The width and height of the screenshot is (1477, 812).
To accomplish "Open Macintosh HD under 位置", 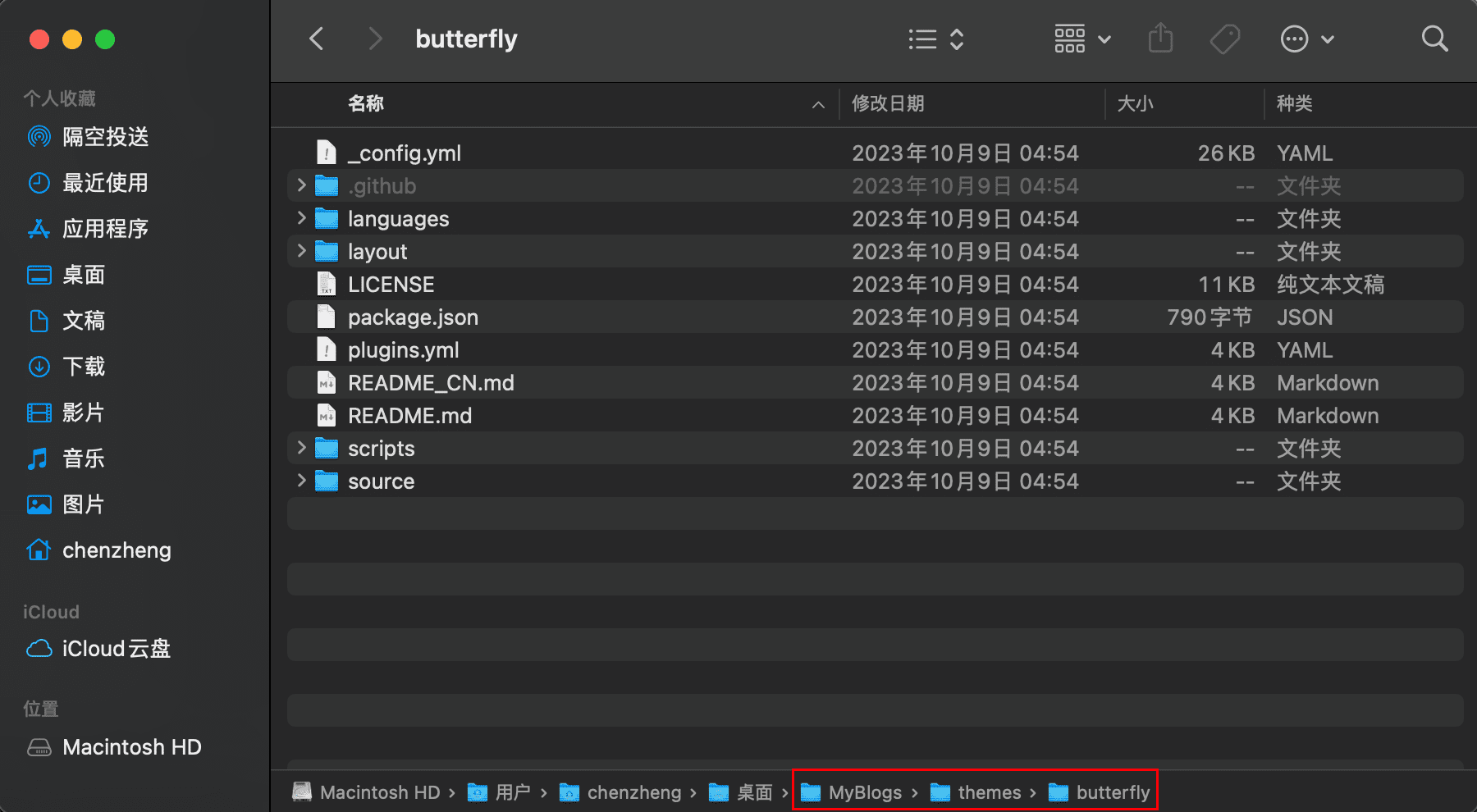I will pos(114,747).
